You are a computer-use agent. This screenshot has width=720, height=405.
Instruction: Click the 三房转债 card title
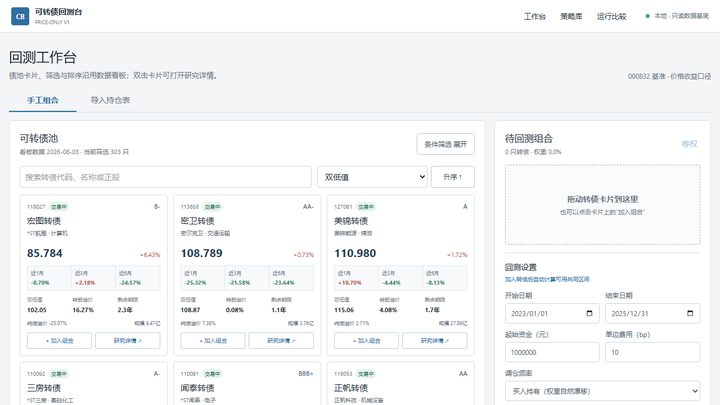pos(44,388)
